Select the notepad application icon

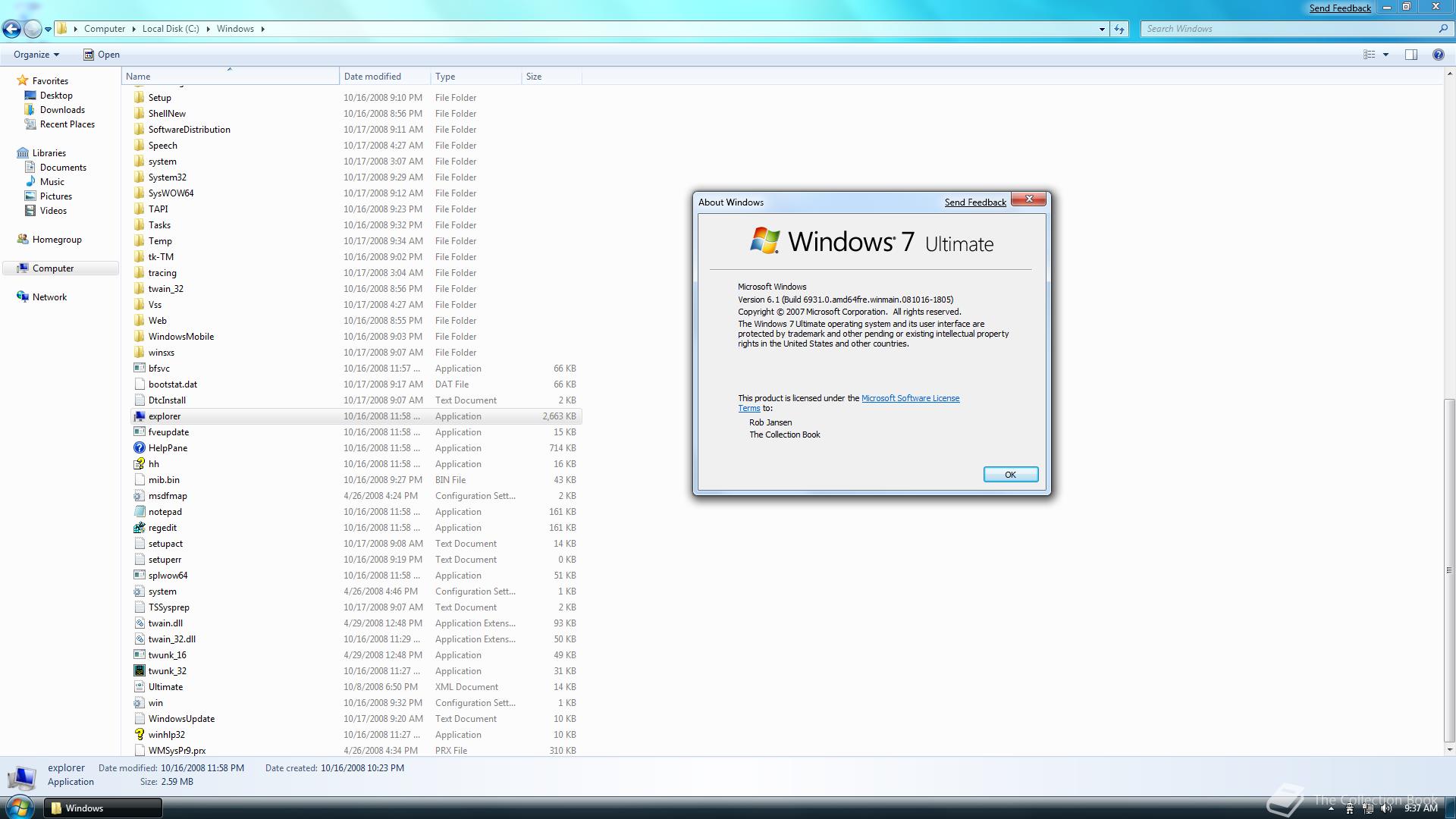pyautogui.click(x=139, y=512)
